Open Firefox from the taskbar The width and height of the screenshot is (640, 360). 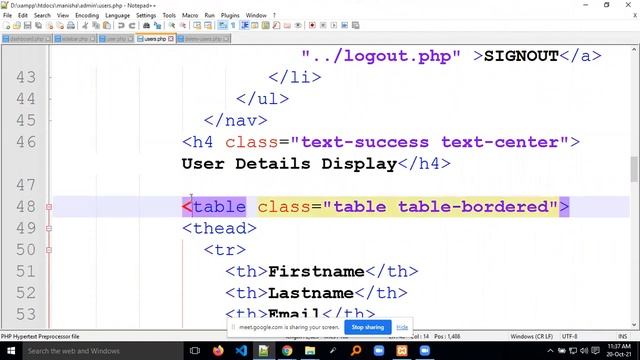point(218,351)
